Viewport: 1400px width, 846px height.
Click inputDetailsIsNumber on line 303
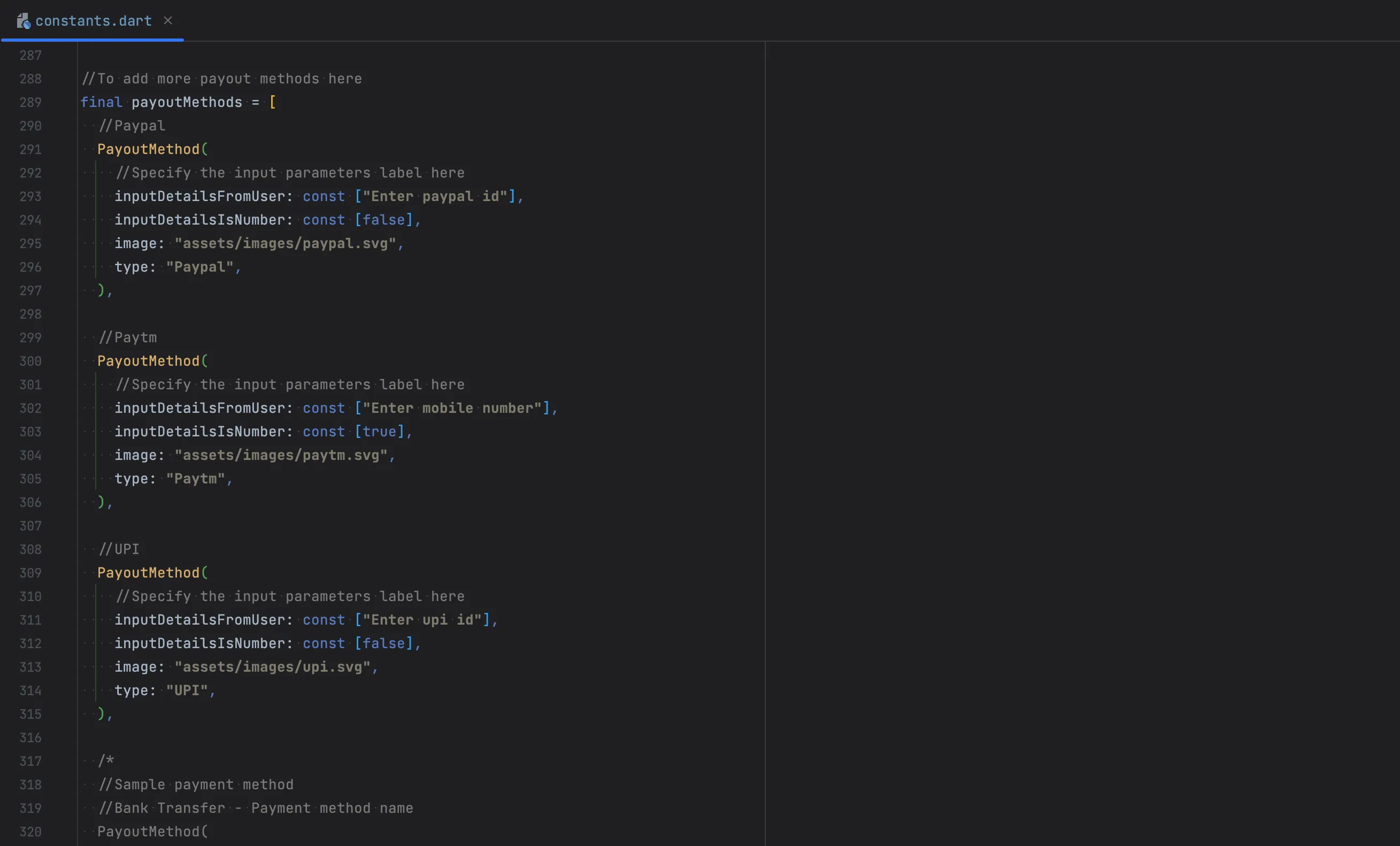[199, 432]
